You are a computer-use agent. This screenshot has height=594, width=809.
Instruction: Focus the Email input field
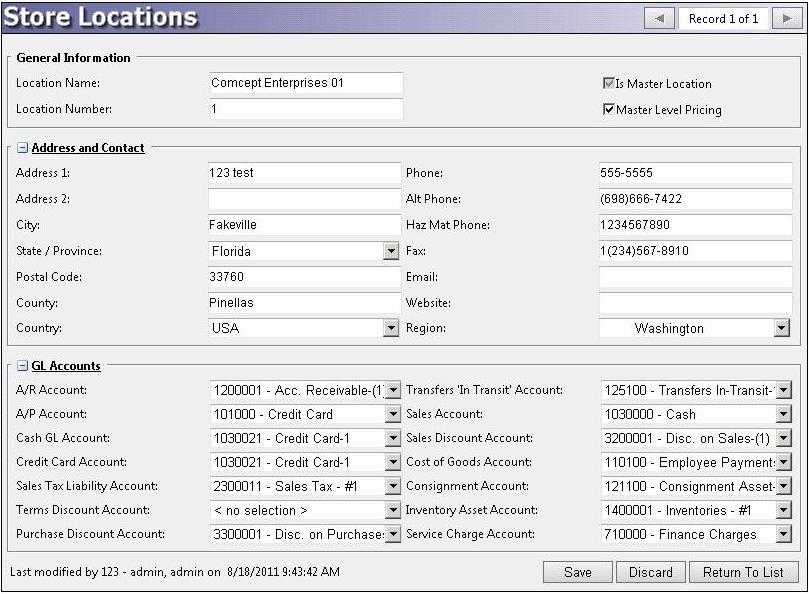(x=695, y=277)
